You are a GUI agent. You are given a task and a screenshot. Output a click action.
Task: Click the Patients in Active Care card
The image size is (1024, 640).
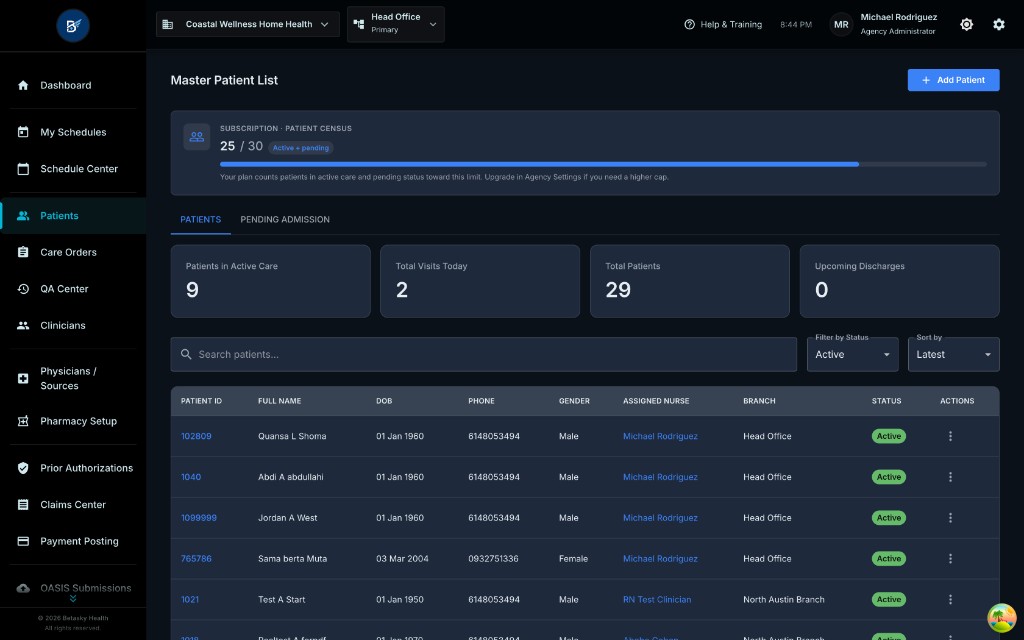coord(270,281)
